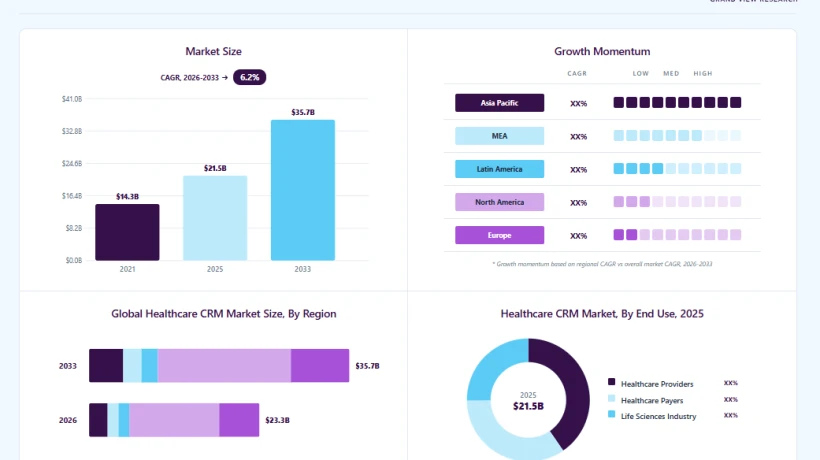Click the Healthcare Payers legend swatch

pos(611,398)
